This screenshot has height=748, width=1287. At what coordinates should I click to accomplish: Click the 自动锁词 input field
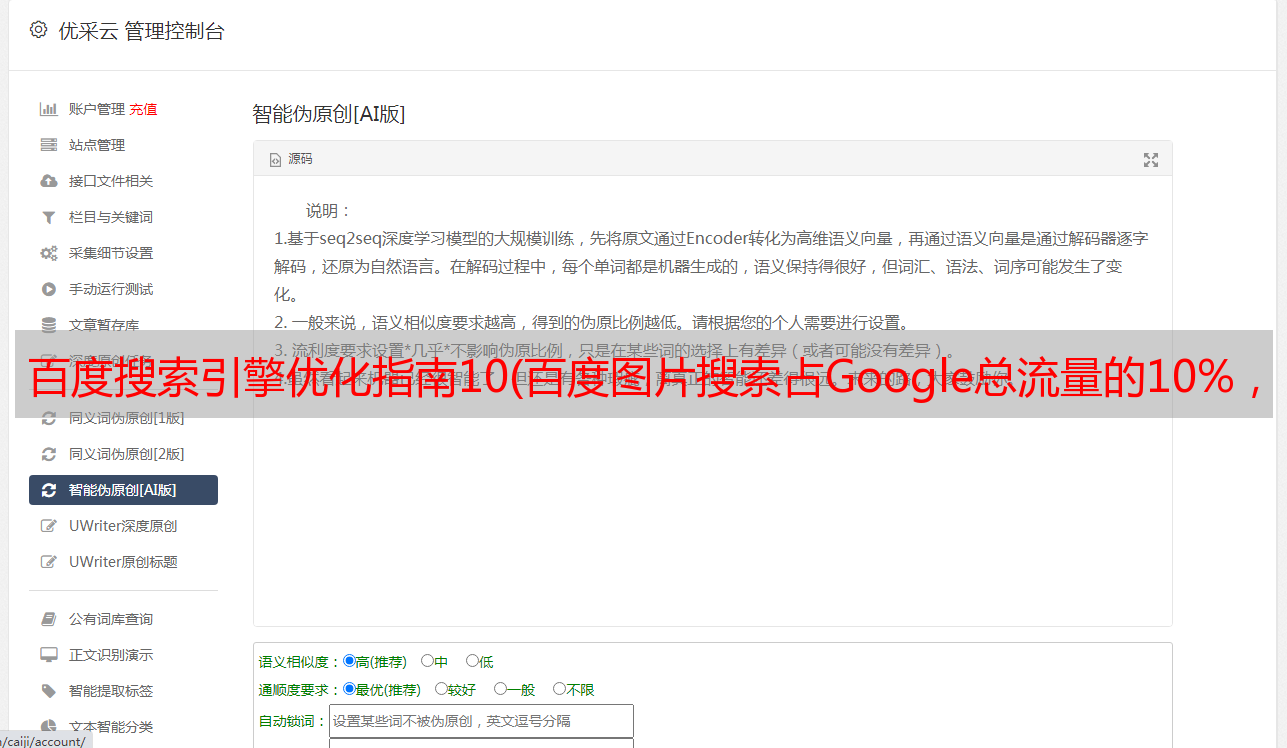(481, 721)
